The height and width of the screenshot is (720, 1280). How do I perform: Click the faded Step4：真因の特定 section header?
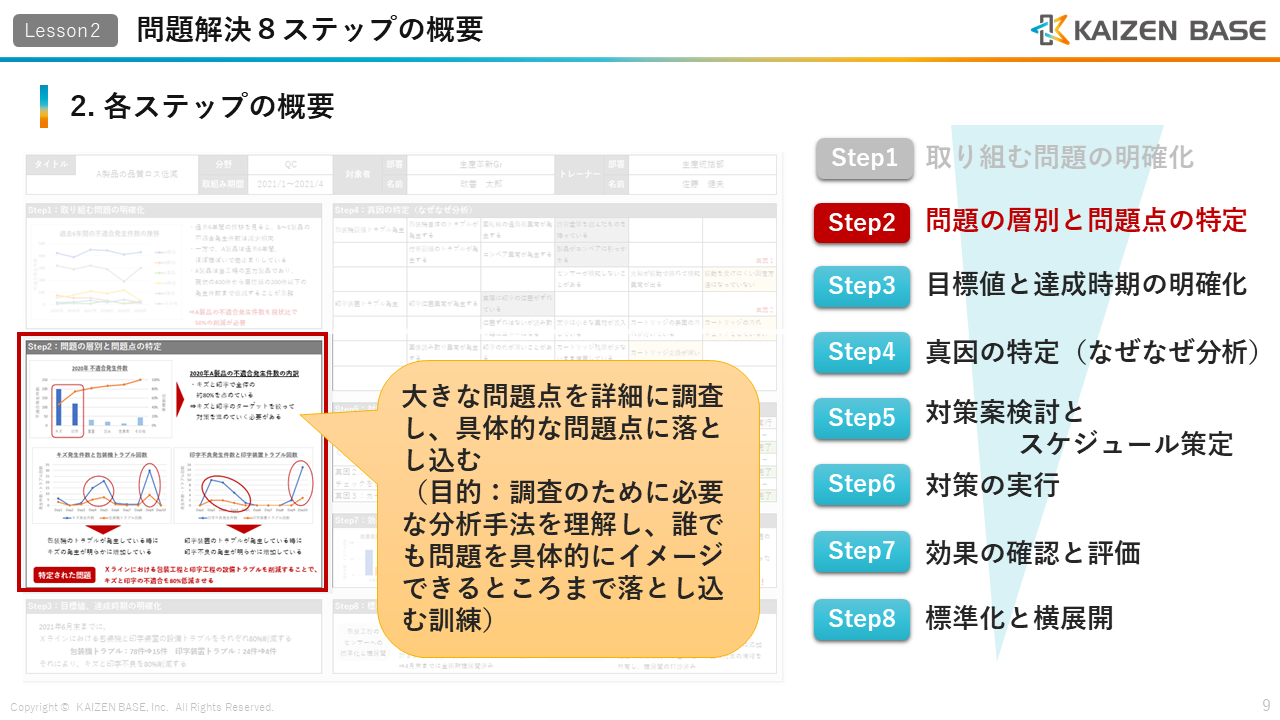pos(555,211)
